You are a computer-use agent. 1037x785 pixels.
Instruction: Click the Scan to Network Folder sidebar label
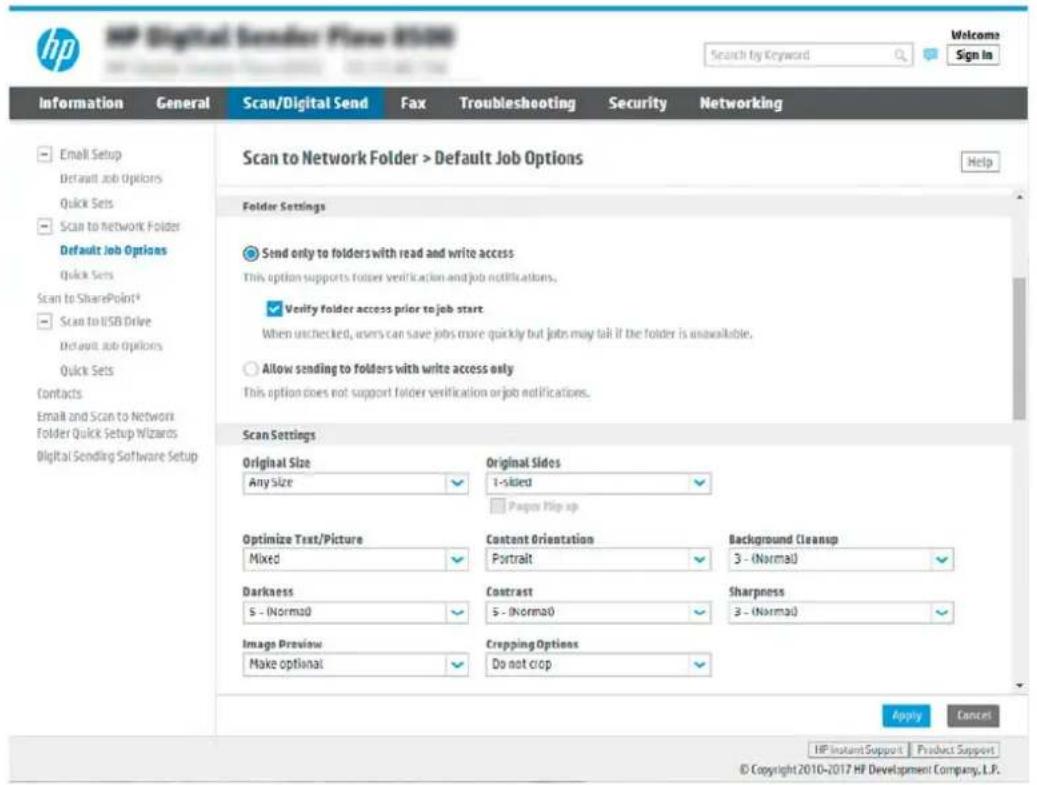pos(120,227)
